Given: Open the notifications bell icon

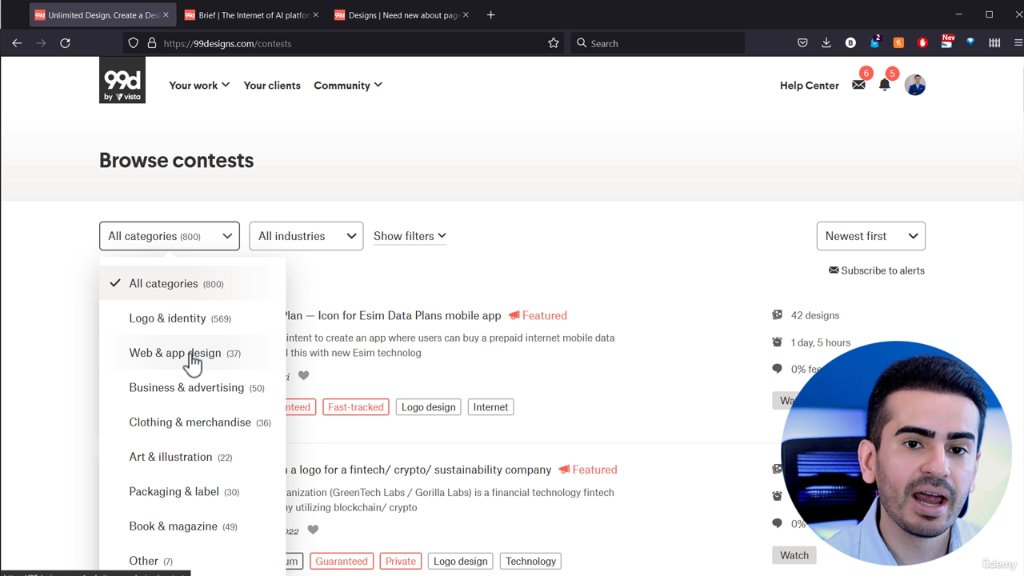Looking at the screenshot, I should 884,85.
